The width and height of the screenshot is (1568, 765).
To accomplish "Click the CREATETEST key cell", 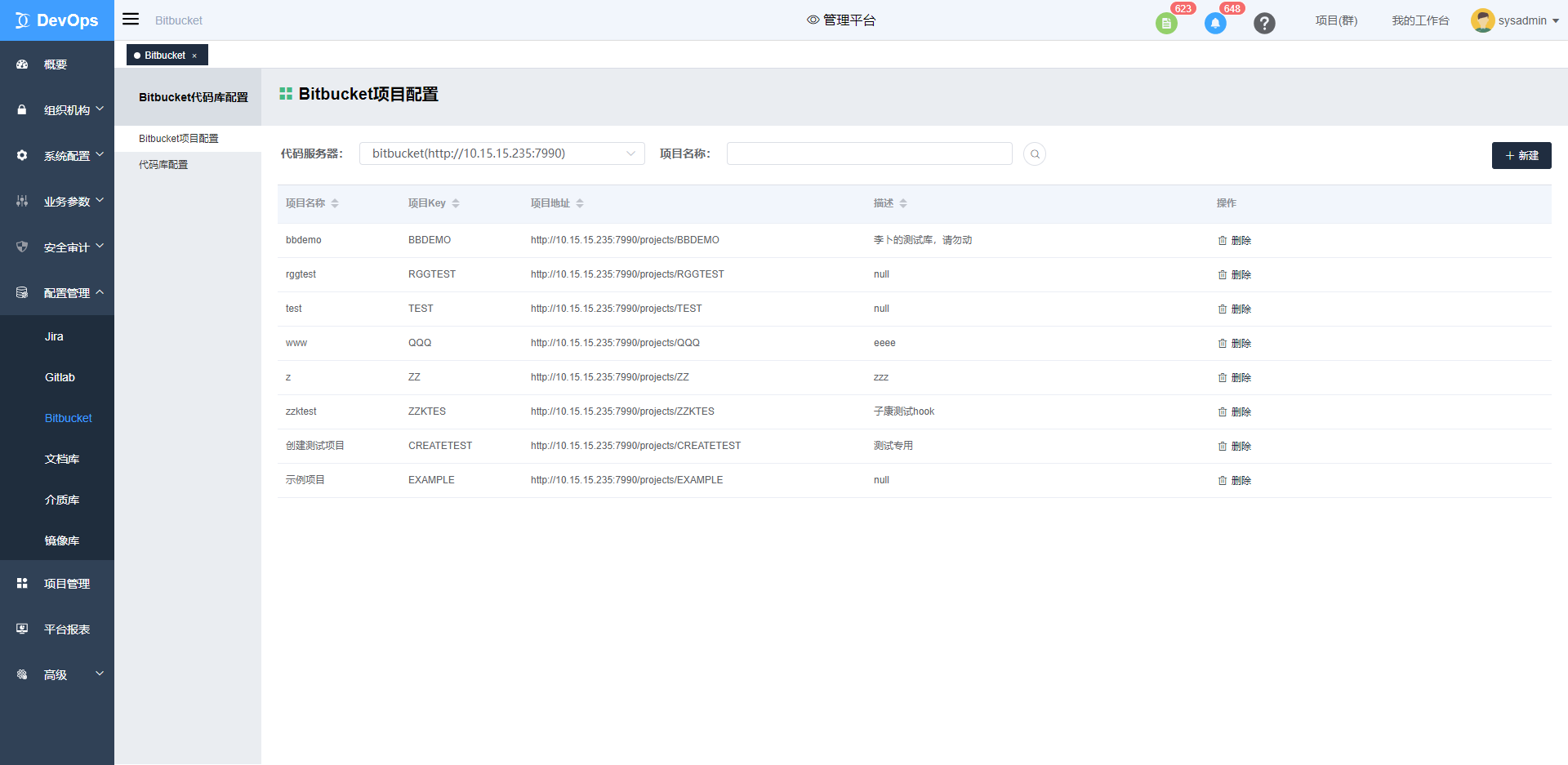I will coord(440,446).
